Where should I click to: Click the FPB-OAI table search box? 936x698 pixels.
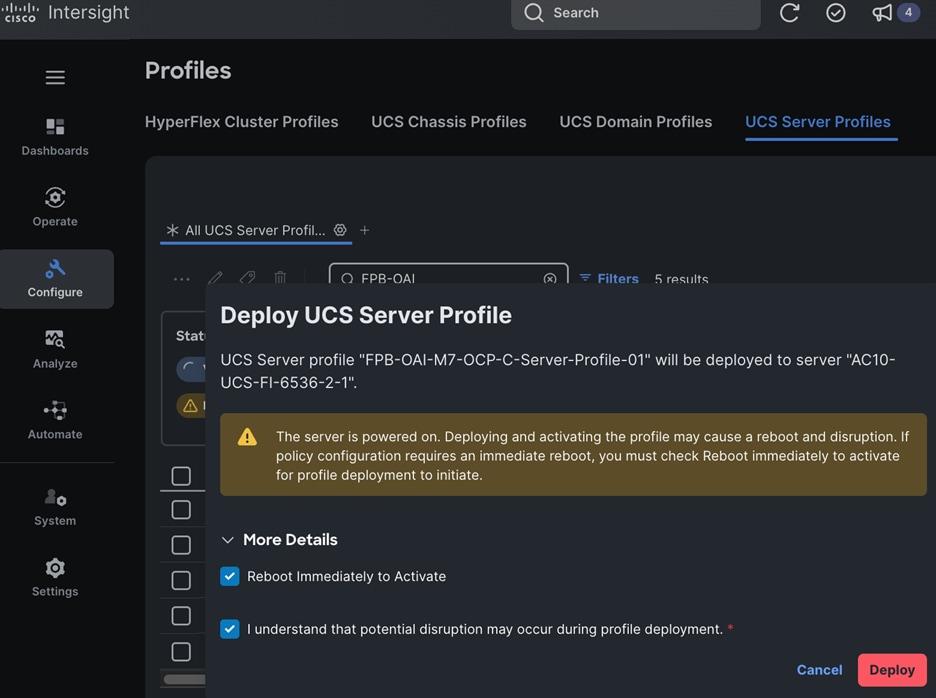[448, 275]
